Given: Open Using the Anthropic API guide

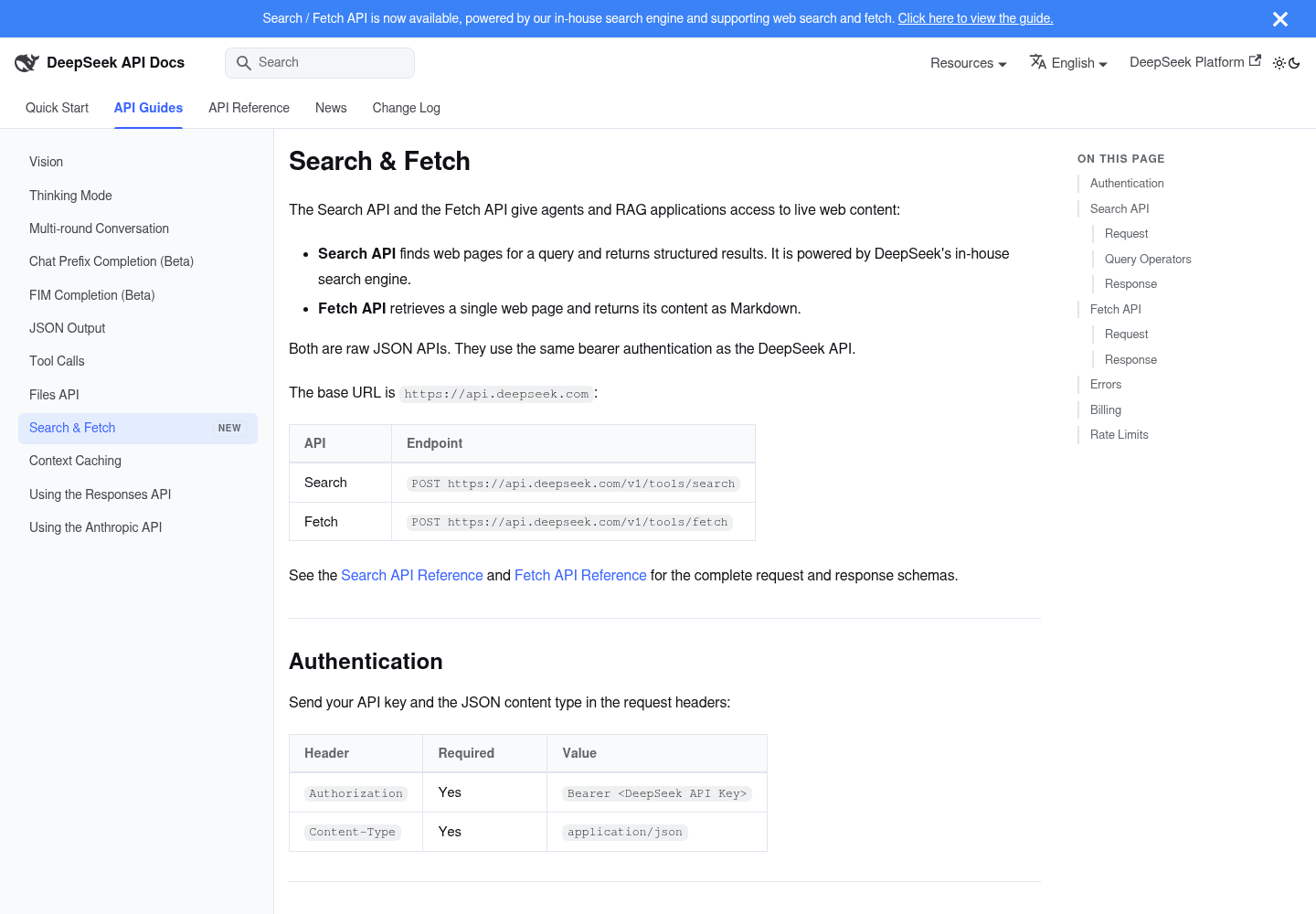Looking at the screenshot, I should [x=138, y=527].
